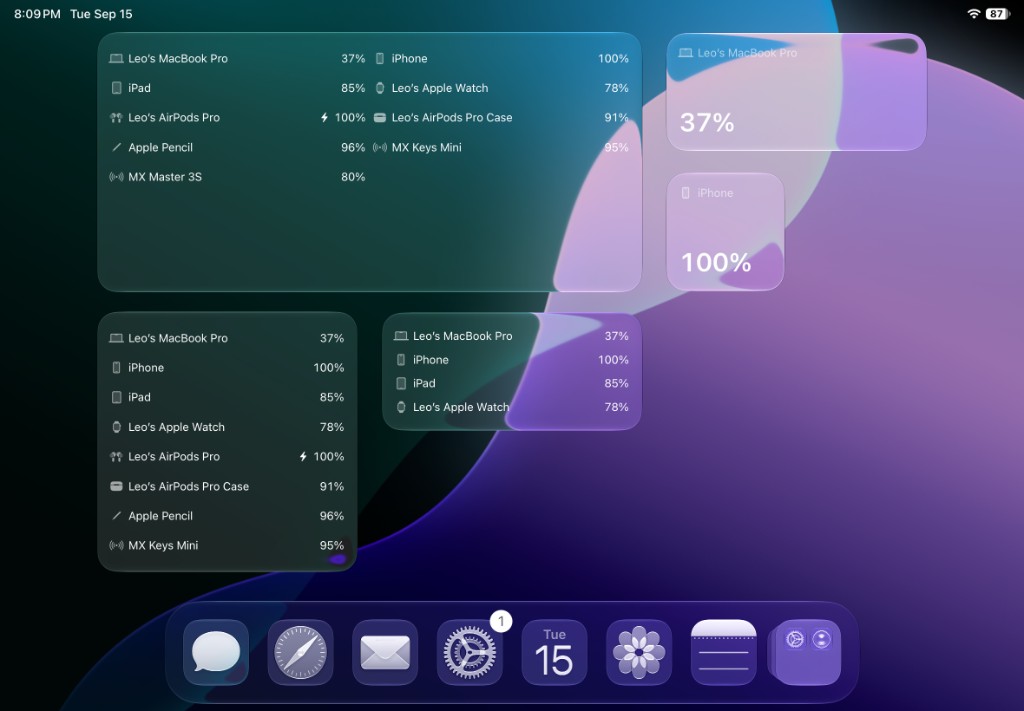1024x711 pixels.
Task: Tap 96% beside Apple Pencil in extra-large widget
Action: pyautogui.click(x=353, y=148)
